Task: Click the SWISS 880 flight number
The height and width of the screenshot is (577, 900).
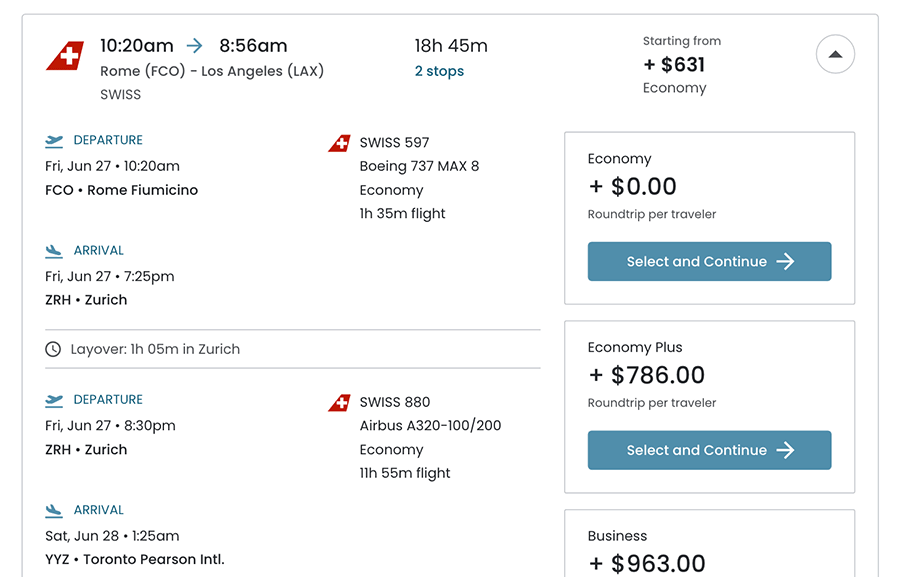Action: (395, 402)
